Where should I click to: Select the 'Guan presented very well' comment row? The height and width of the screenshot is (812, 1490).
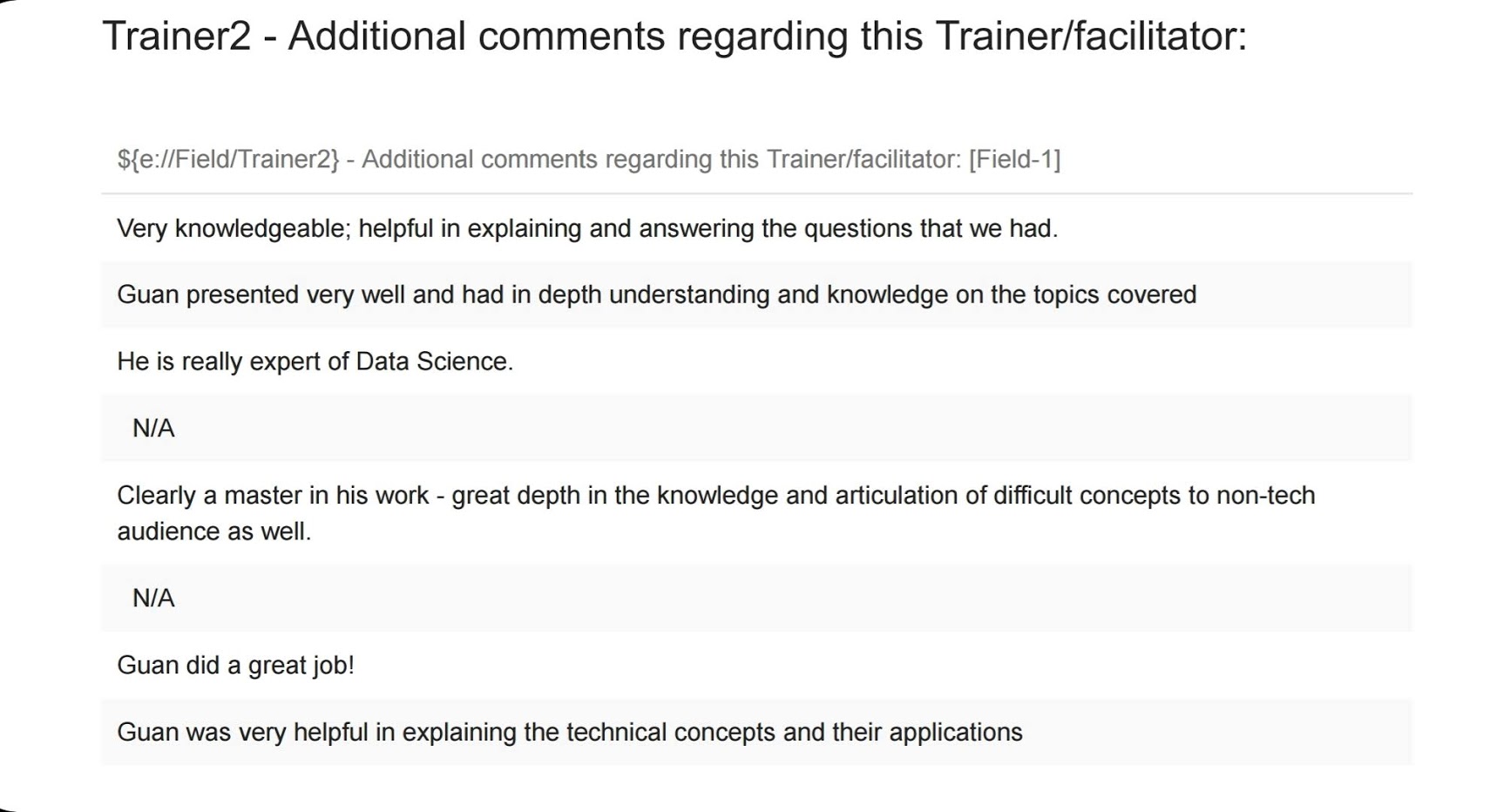pos(756,294)
